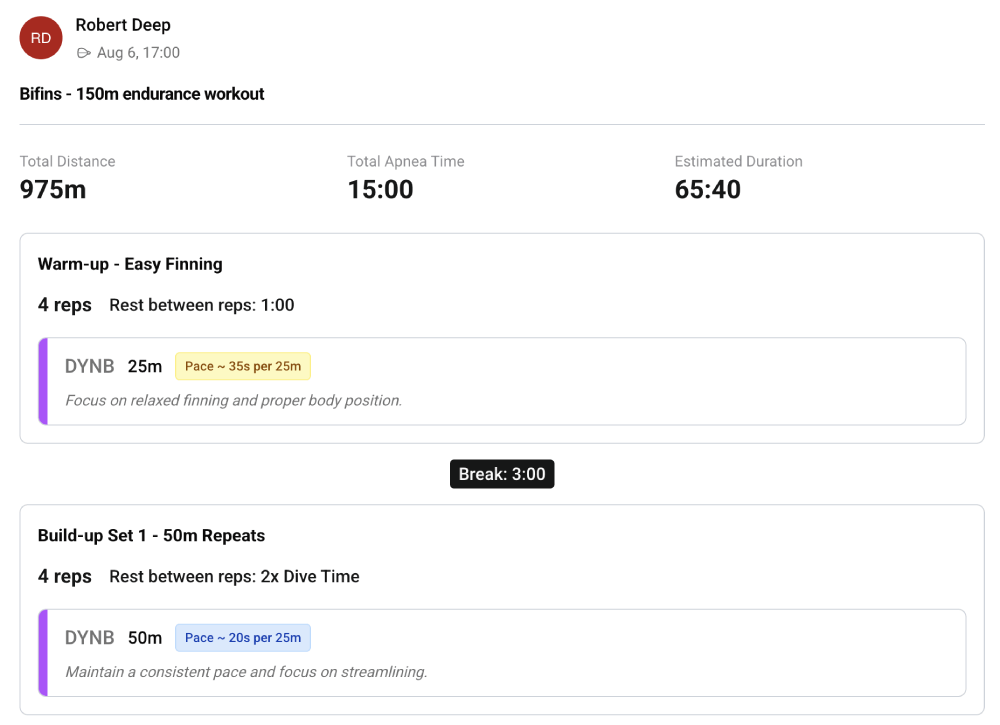
Task: Click the 65:40 estimated duration value
Action: (707, 189)
